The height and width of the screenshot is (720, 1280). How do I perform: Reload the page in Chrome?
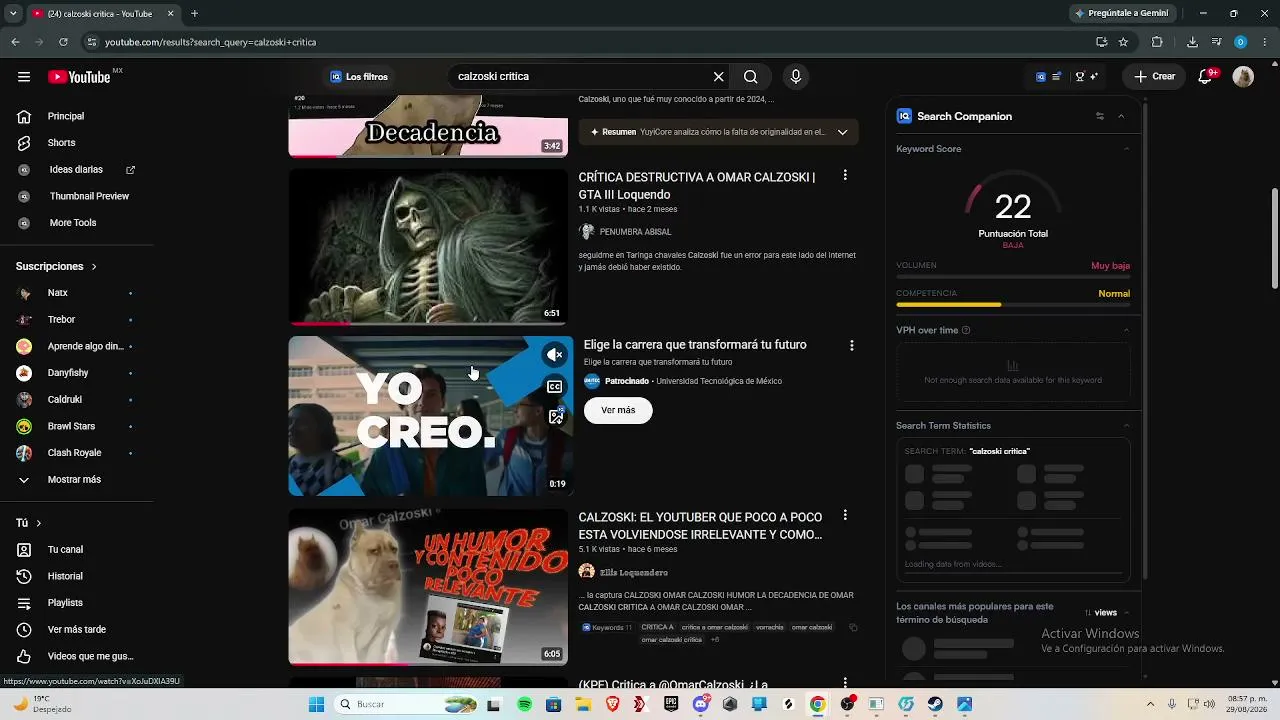[x=63, y=42]
